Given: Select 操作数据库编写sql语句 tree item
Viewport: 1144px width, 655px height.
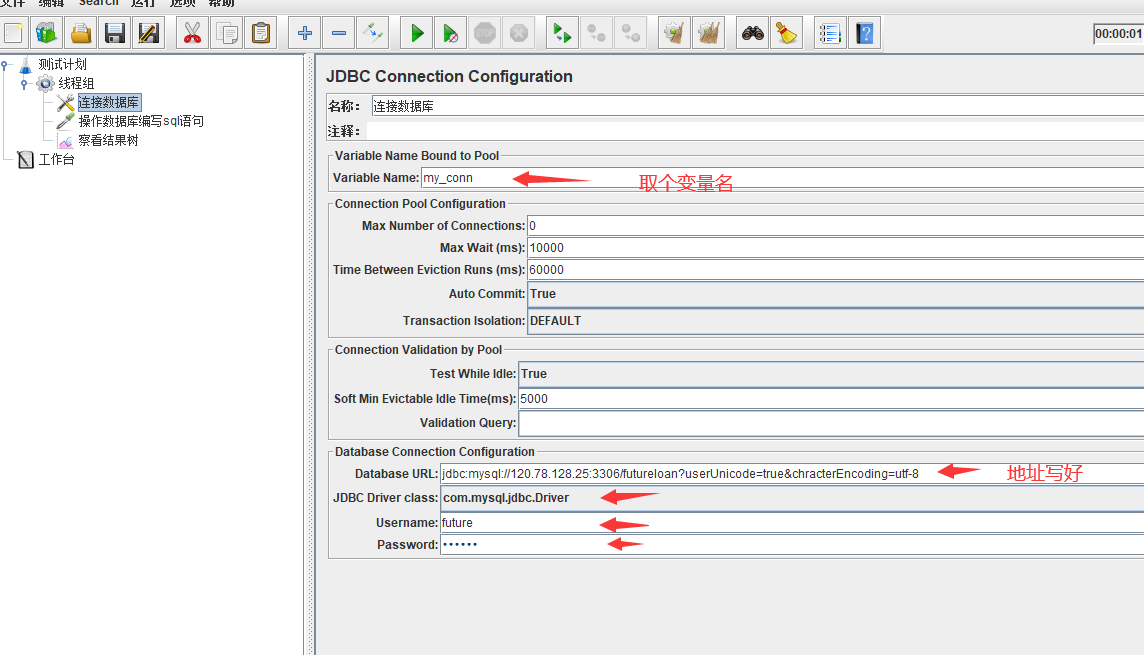Looking at the screenshot, I should (141, 122).
